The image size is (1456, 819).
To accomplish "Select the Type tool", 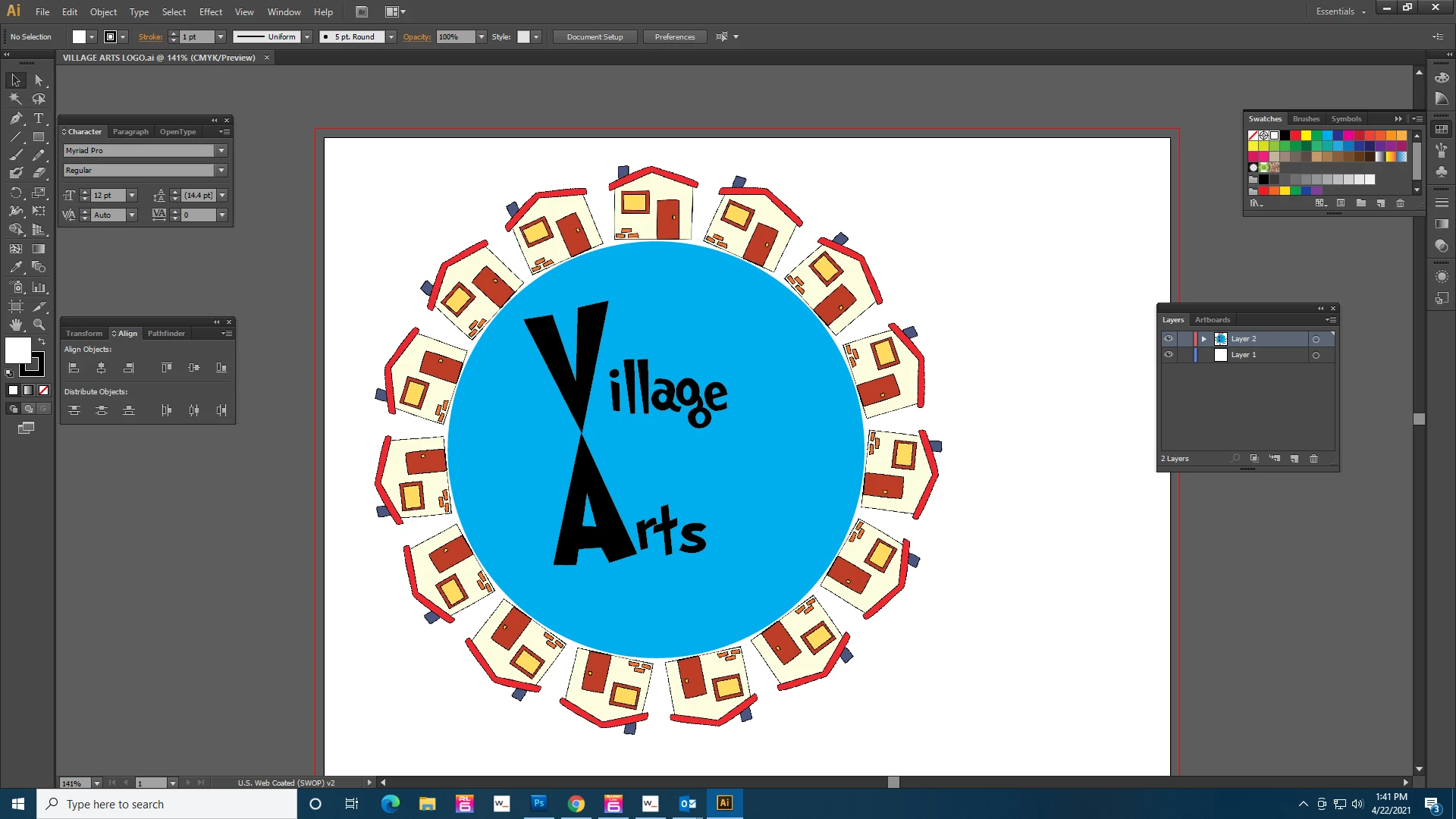I will pos(39,118).
